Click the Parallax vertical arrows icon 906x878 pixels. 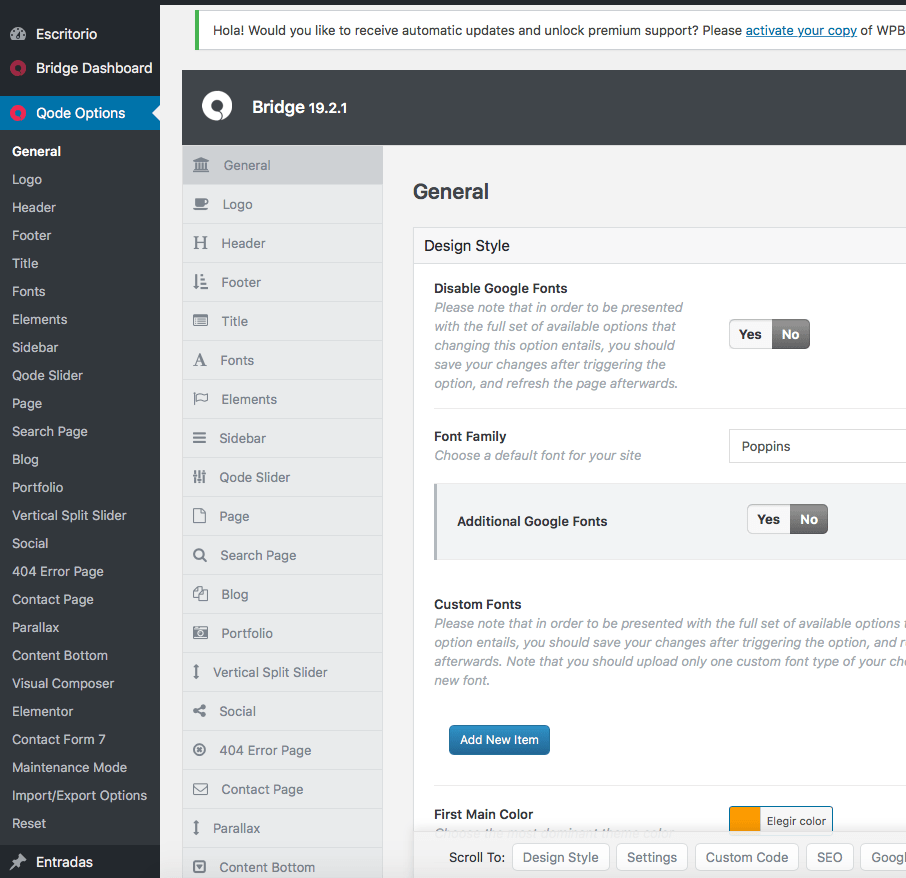coord(196,828)
